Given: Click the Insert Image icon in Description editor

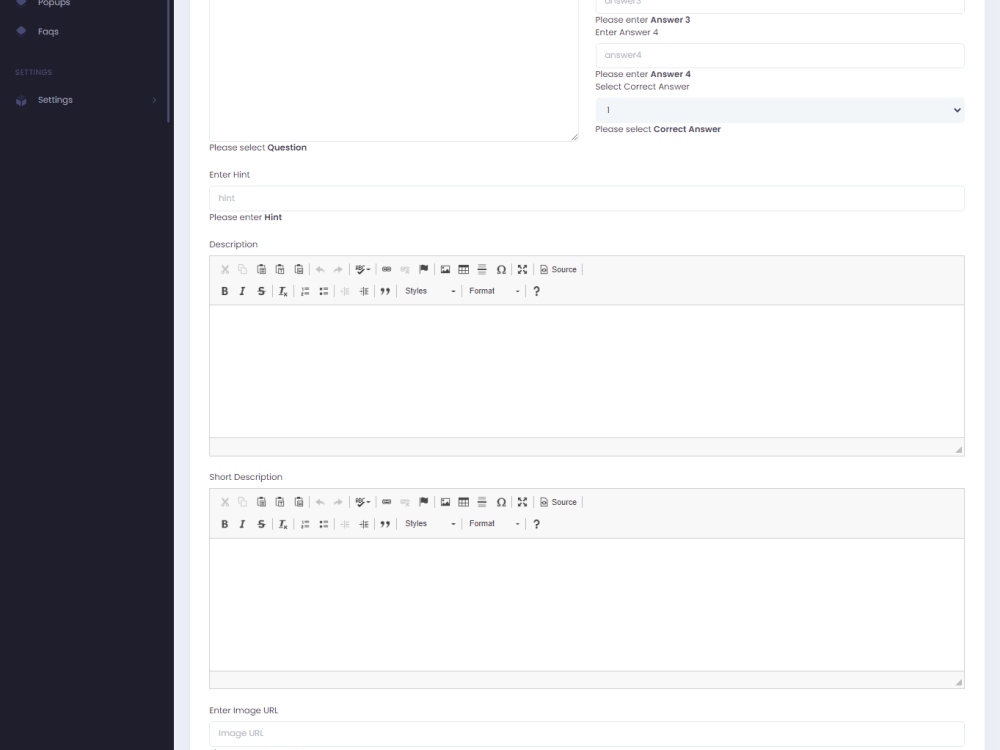Looking at the screenshot, I should (x=444, y=269).
